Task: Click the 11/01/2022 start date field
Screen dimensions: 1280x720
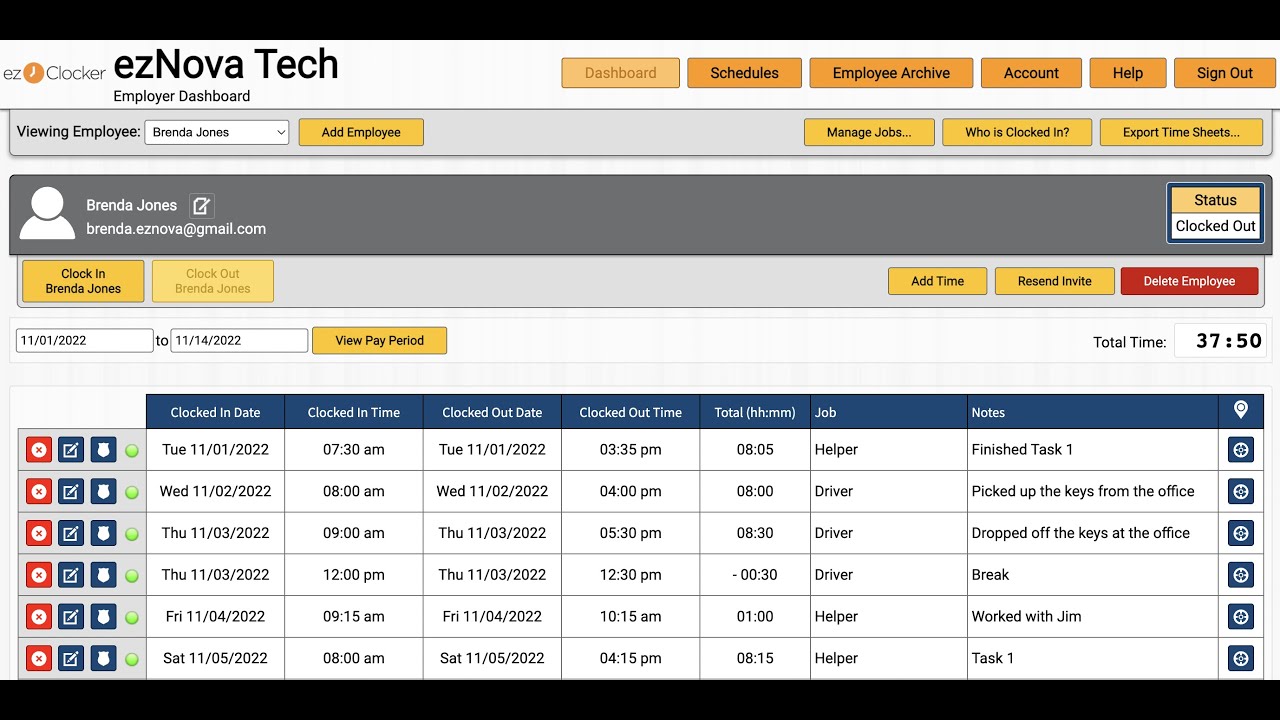Action: point(85,341)
